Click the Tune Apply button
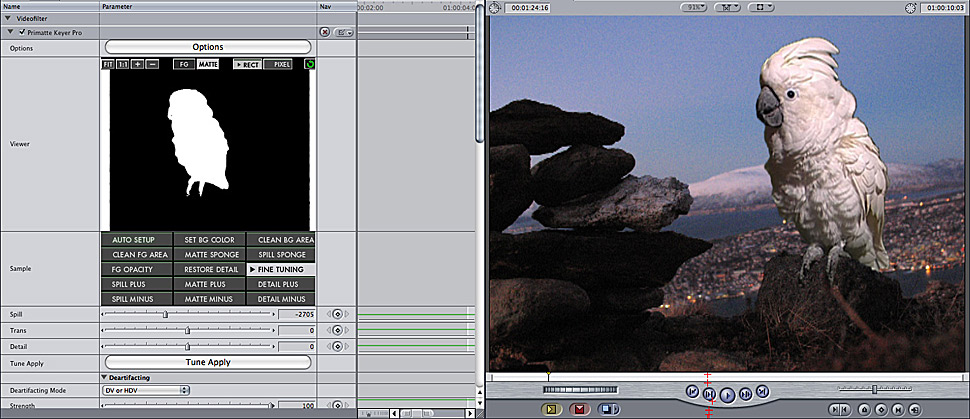 [208, 362]
